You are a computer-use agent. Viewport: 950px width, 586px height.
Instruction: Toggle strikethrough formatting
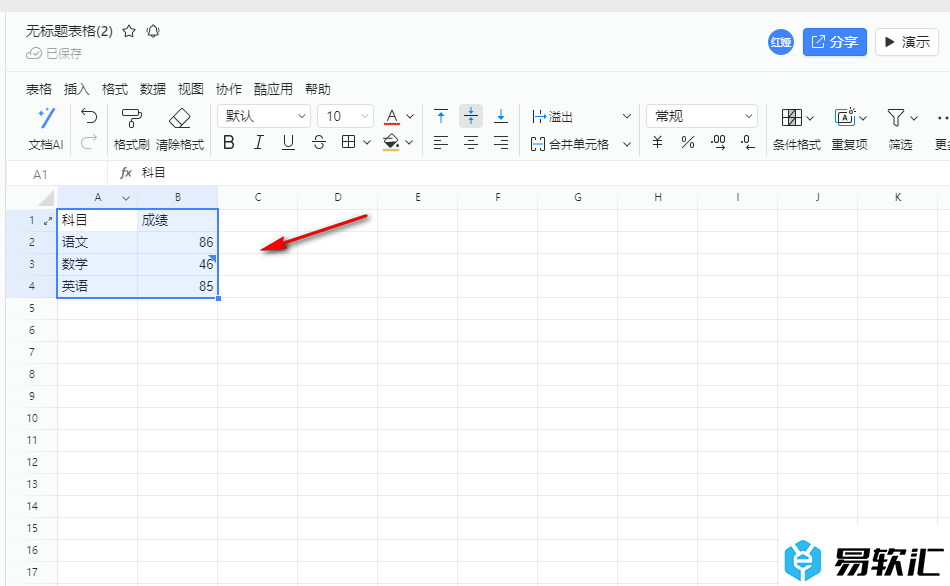[319, 142]
